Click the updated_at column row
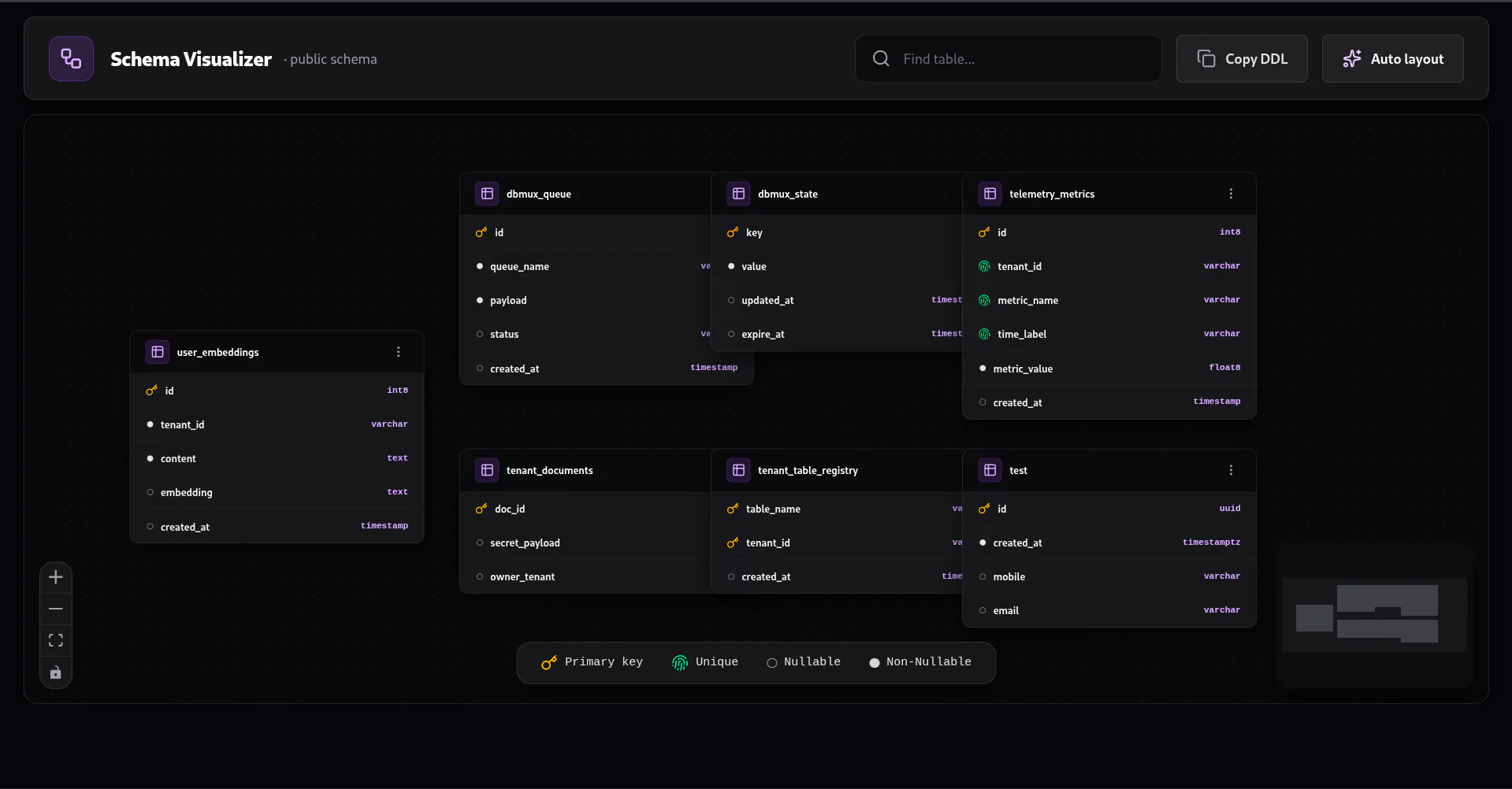Viewport: 1512px width, 789px height. click(x=837, y=300)
